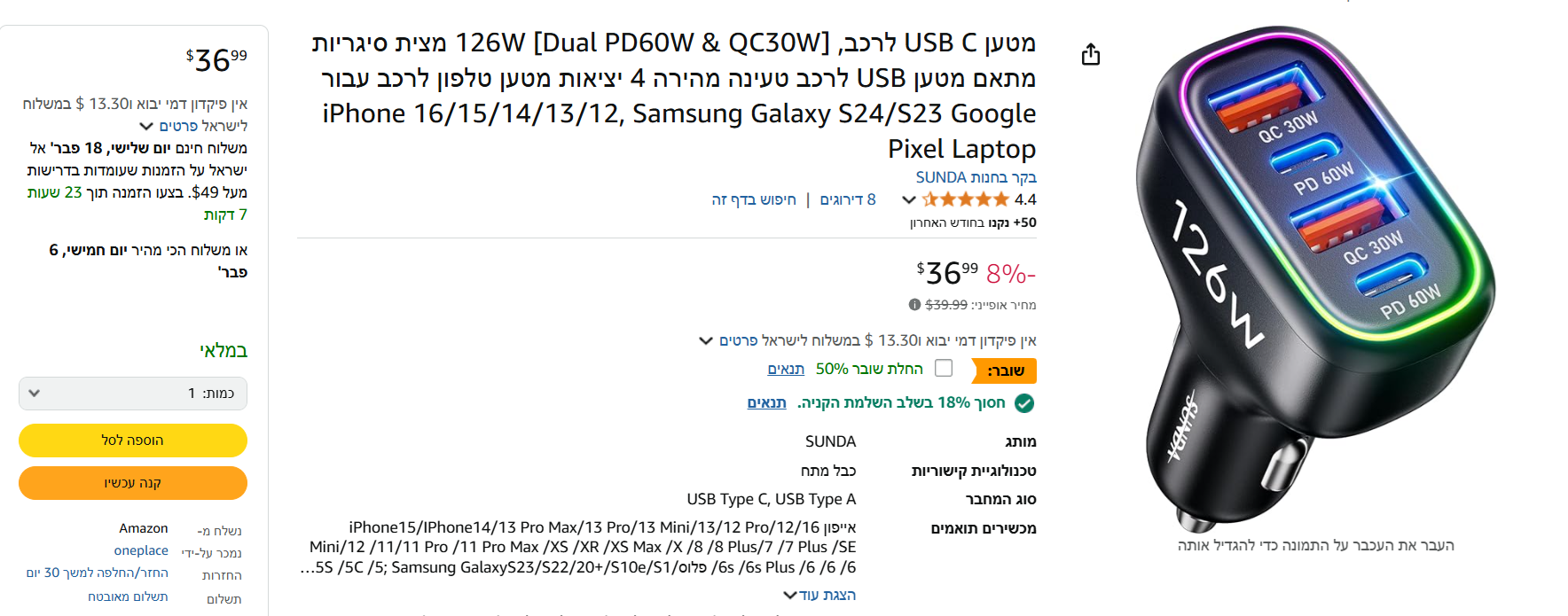Expand the show more link under compatible devices
Screen dimensions: 1568x616
(x=819, y=595)
